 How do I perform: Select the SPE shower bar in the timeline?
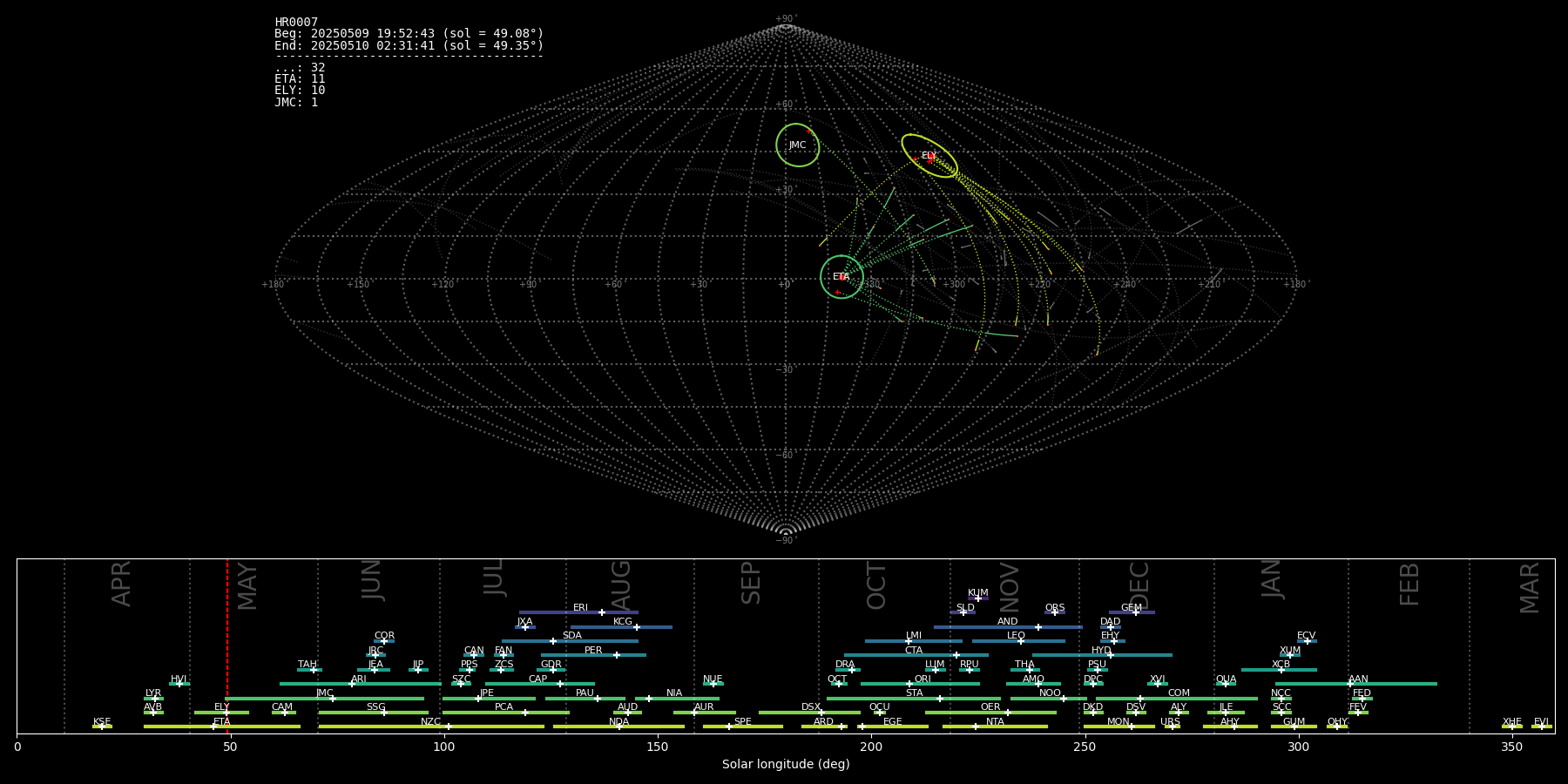click(743, 727)
